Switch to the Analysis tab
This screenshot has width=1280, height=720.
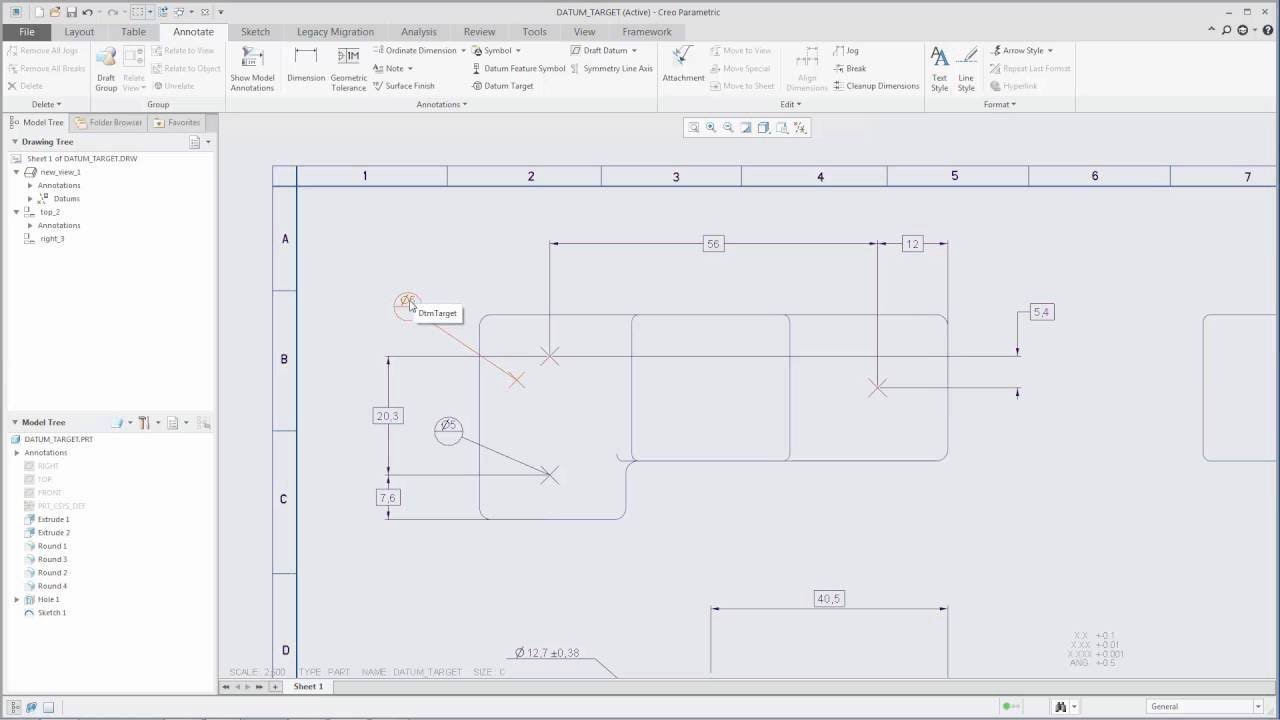(418, 32)
